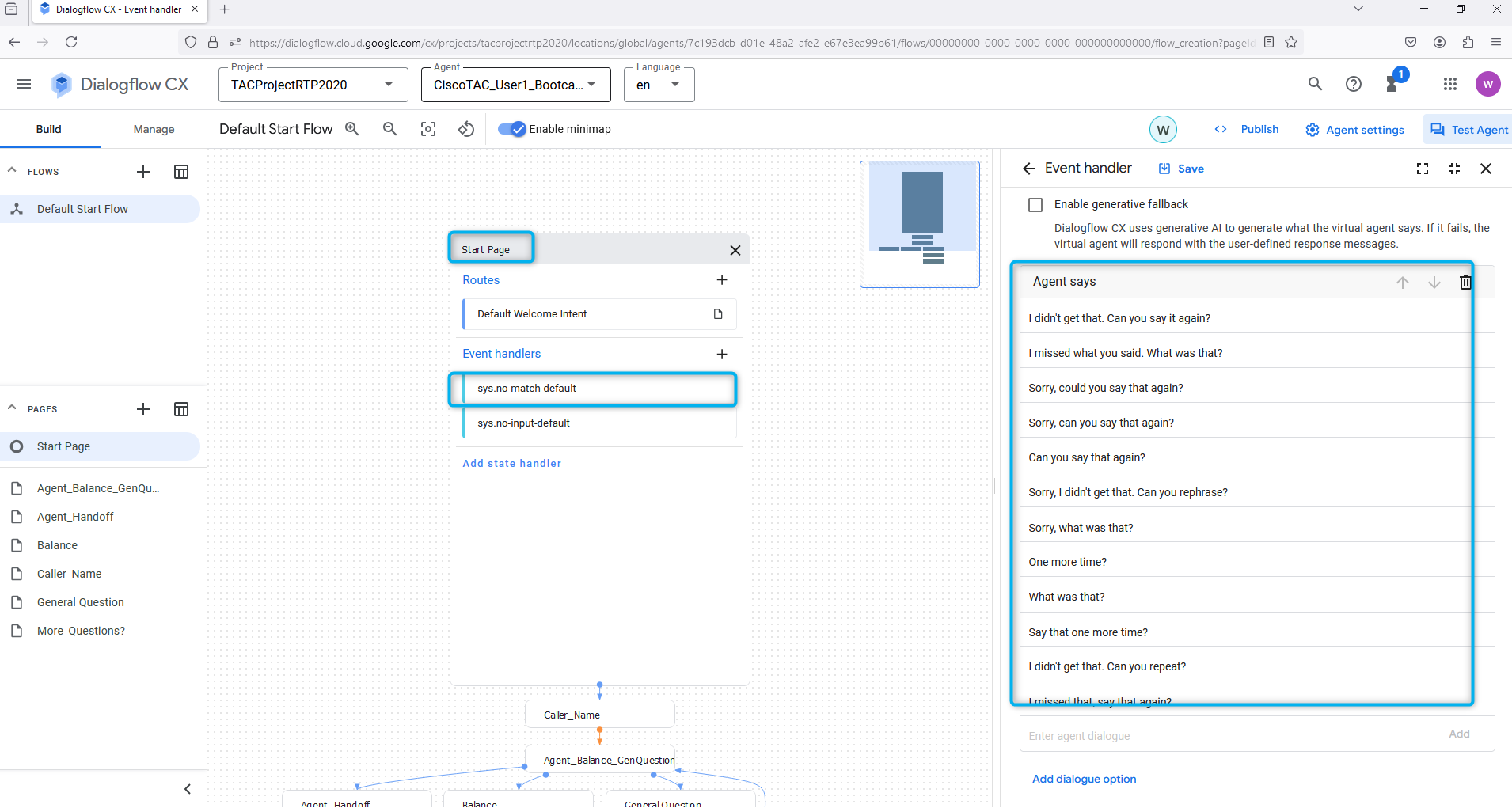
Task: Add a new flow with plus icon
Action: (143, 172)
